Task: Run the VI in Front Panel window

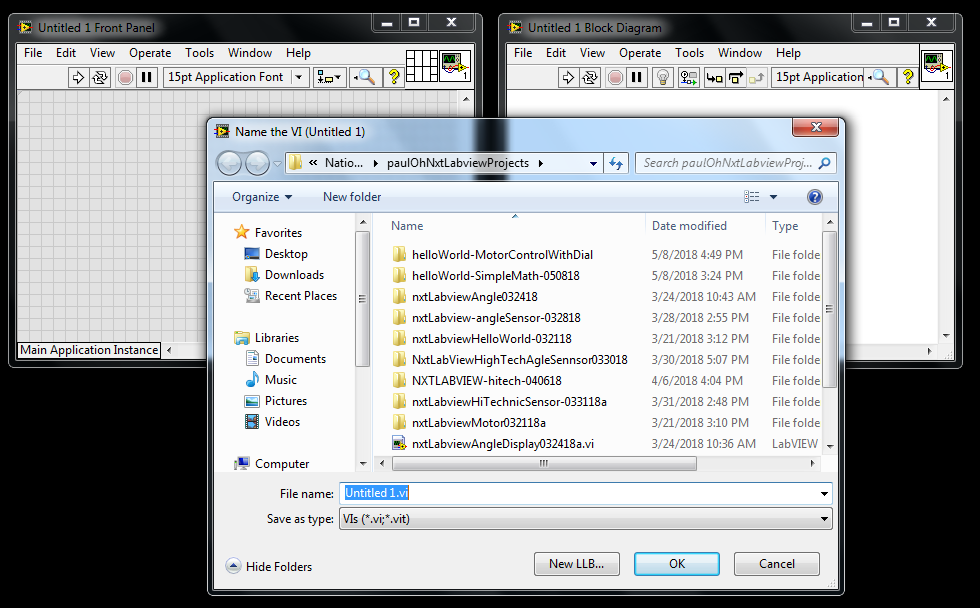Action: click(x=78, y=77)
